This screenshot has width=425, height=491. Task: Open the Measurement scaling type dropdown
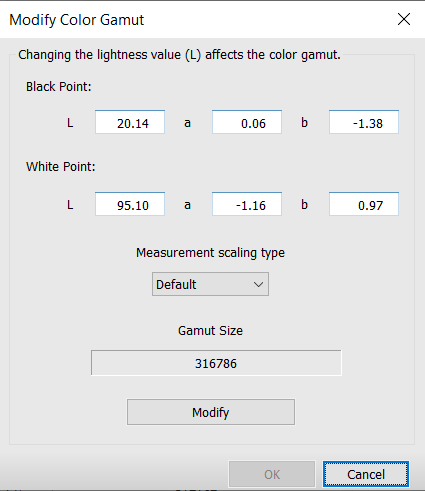click(210, 284)
